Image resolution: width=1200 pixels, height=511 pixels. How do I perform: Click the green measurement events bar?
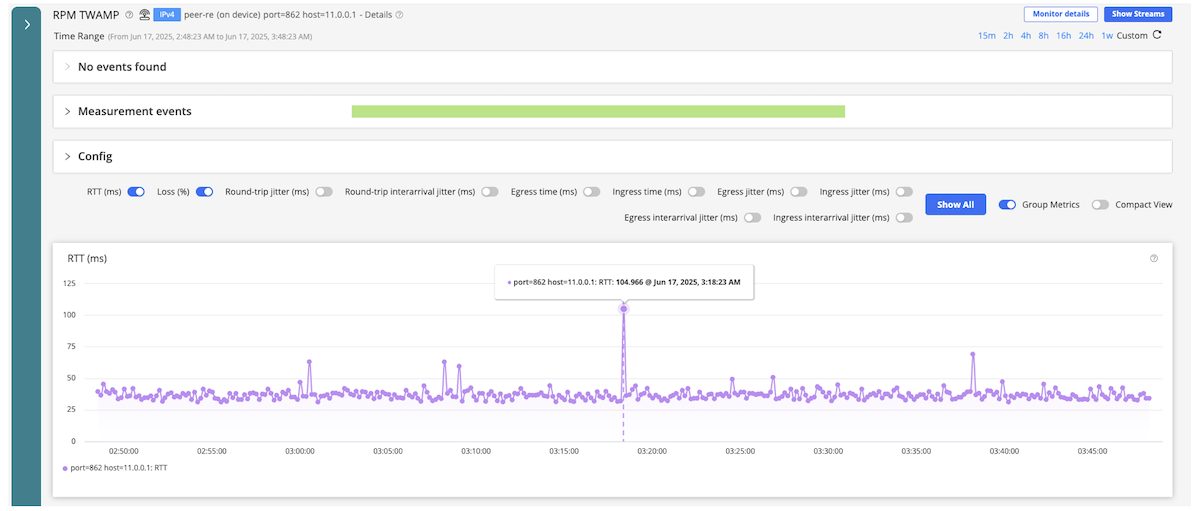tap(598, 112)
